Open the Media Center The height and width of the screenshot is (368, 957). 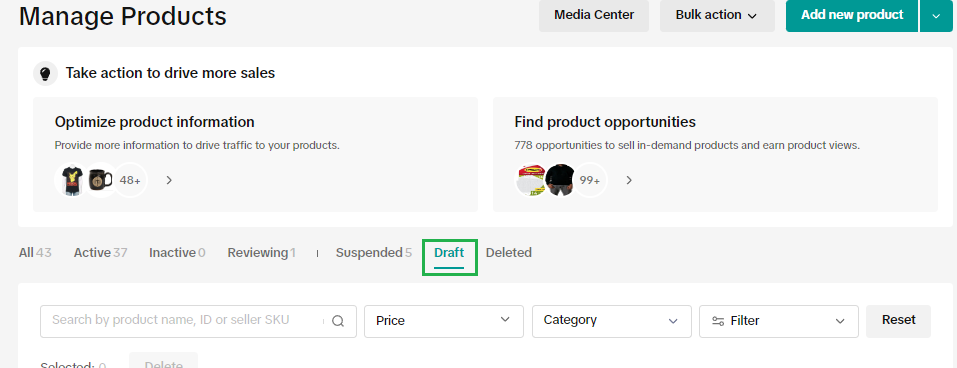coord(594,15)
